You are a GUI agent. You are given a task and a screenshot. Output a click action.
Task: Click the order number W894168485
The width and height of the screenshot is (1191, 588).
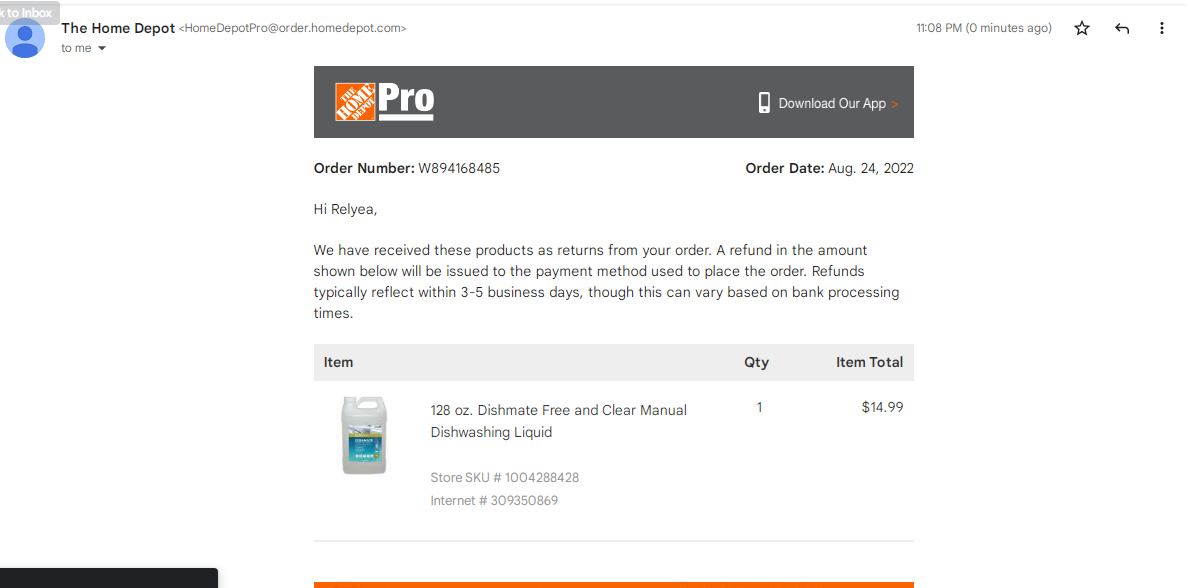click(x=459, y=169)
